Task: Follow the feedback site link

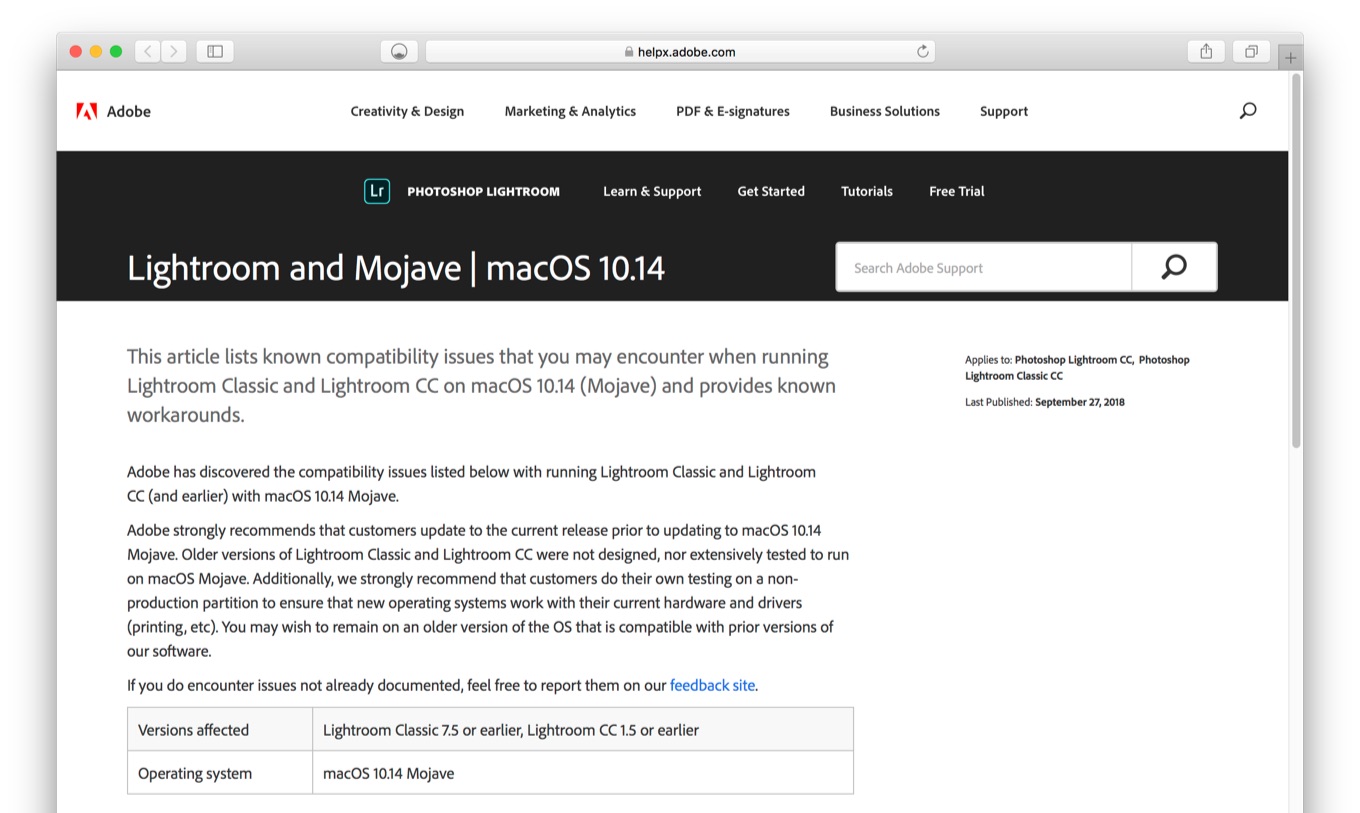Action: (x=712, y=685)
